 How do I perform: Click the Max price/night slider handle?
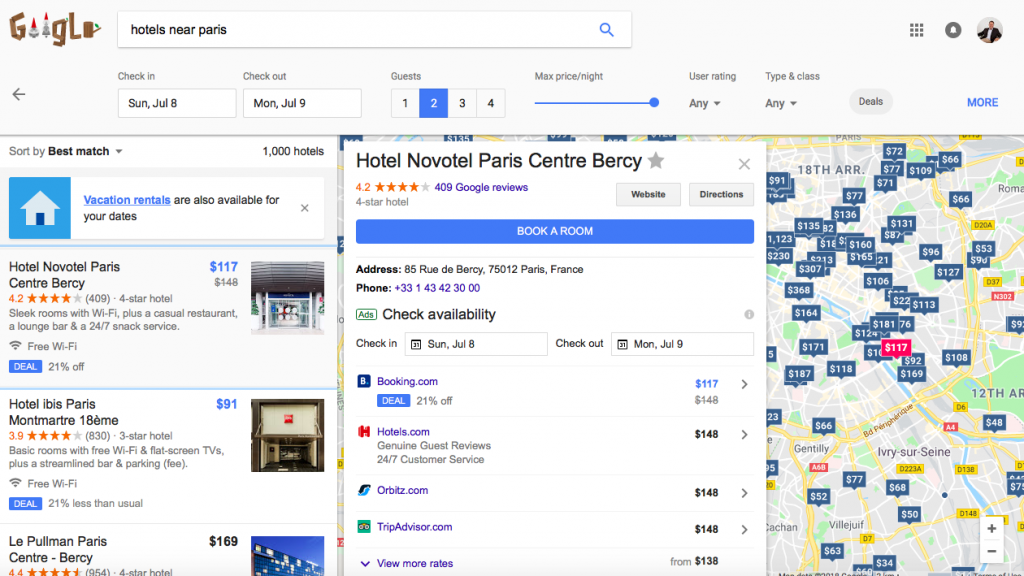(654, 103)
